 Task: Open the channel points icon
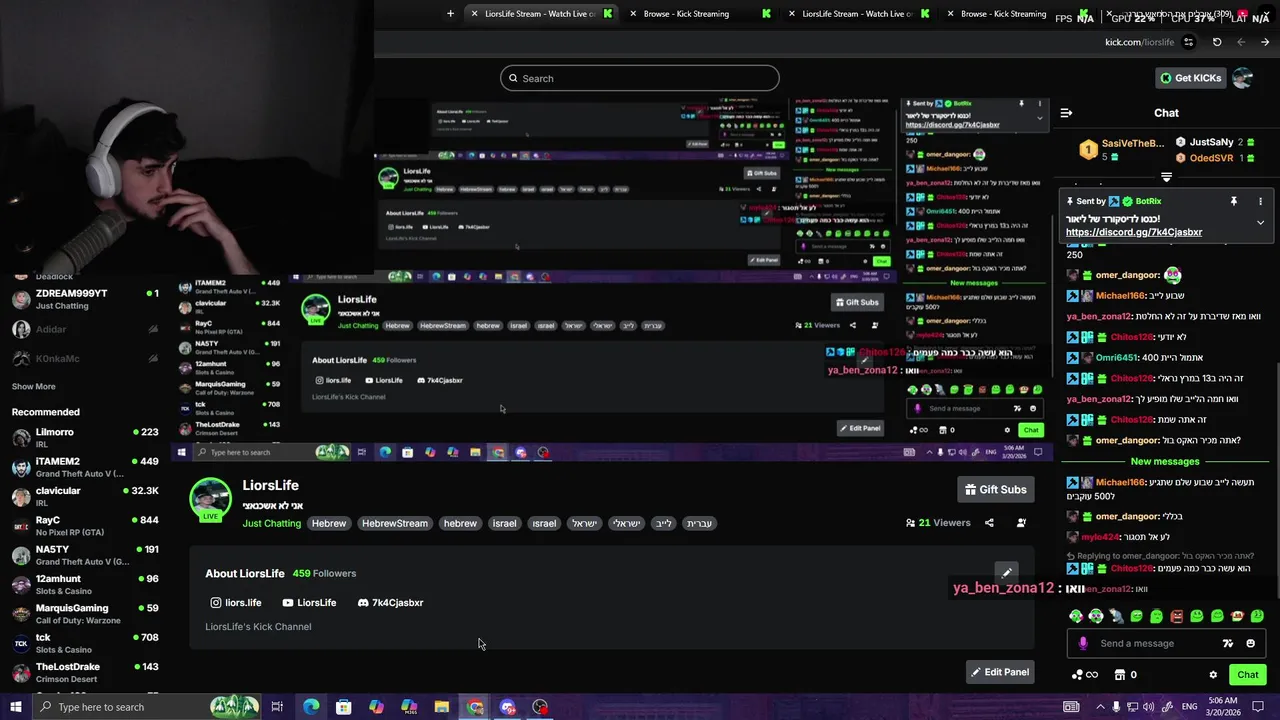point(1077,675)
